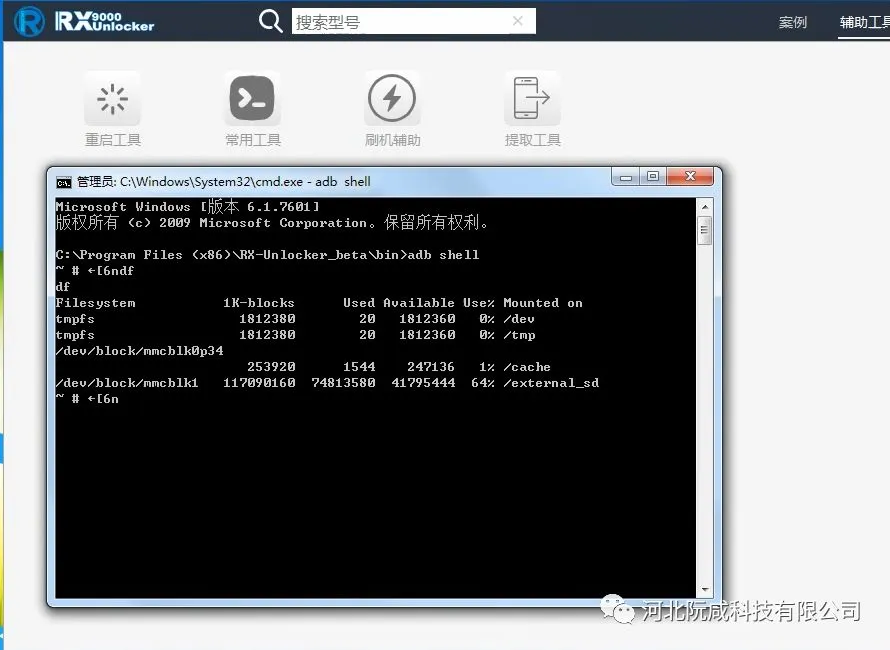Click the cmd window title text

224,182
